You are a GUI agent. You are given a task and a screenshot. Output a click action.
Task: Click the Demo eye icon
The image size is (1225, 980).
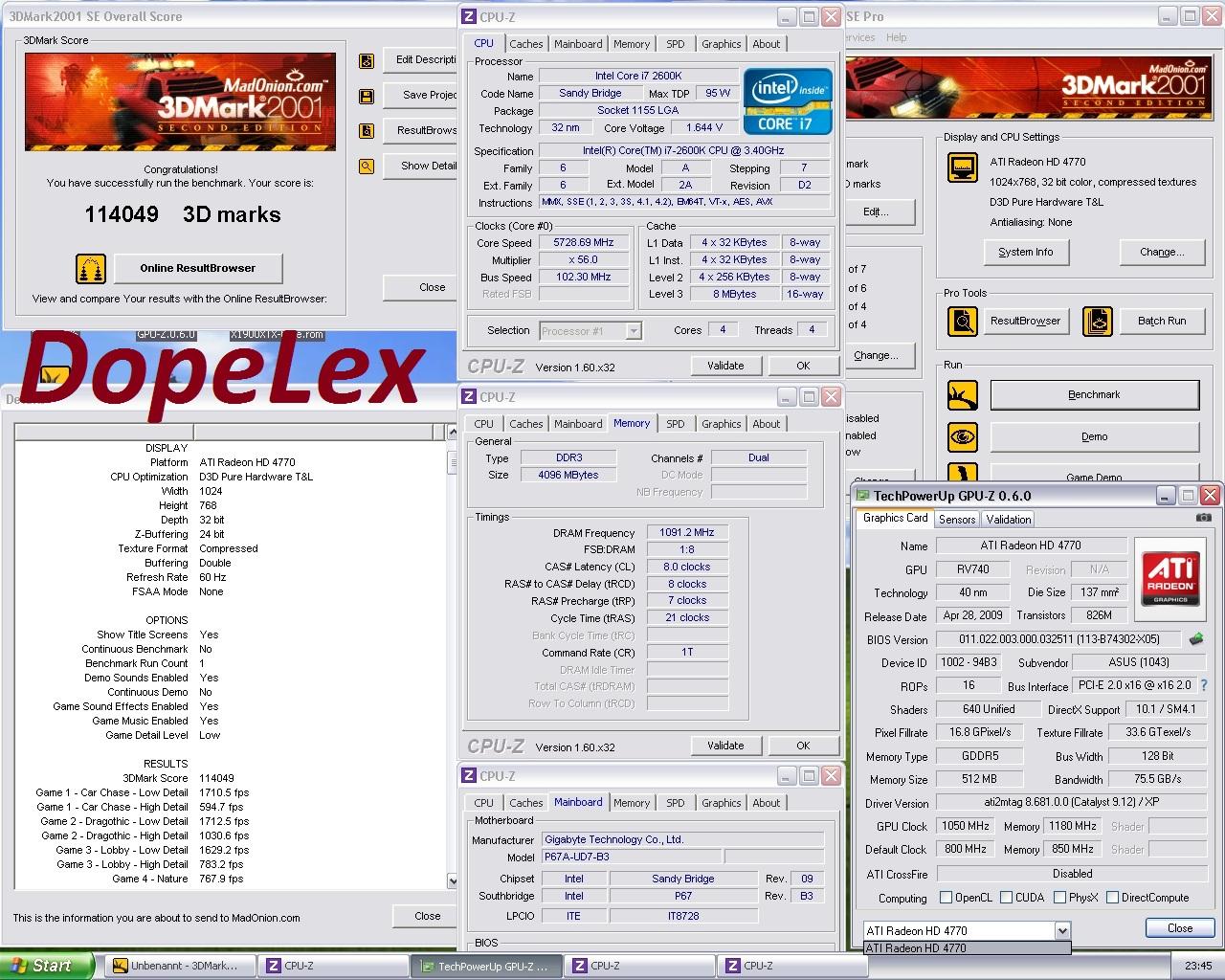point(962,436)
